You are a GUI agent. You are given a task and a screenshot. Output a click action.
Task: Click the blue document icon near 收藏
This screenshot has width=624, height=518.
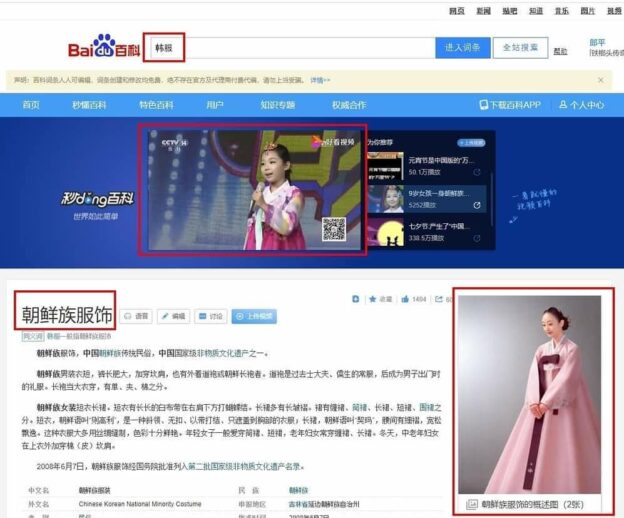click(356, 299)
